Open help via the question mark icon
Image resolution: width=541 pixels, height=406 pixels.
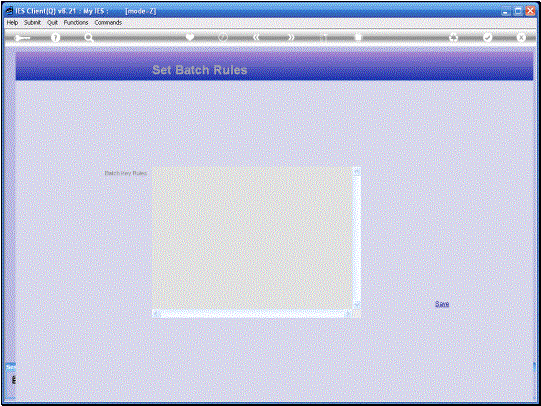(55, 38)
